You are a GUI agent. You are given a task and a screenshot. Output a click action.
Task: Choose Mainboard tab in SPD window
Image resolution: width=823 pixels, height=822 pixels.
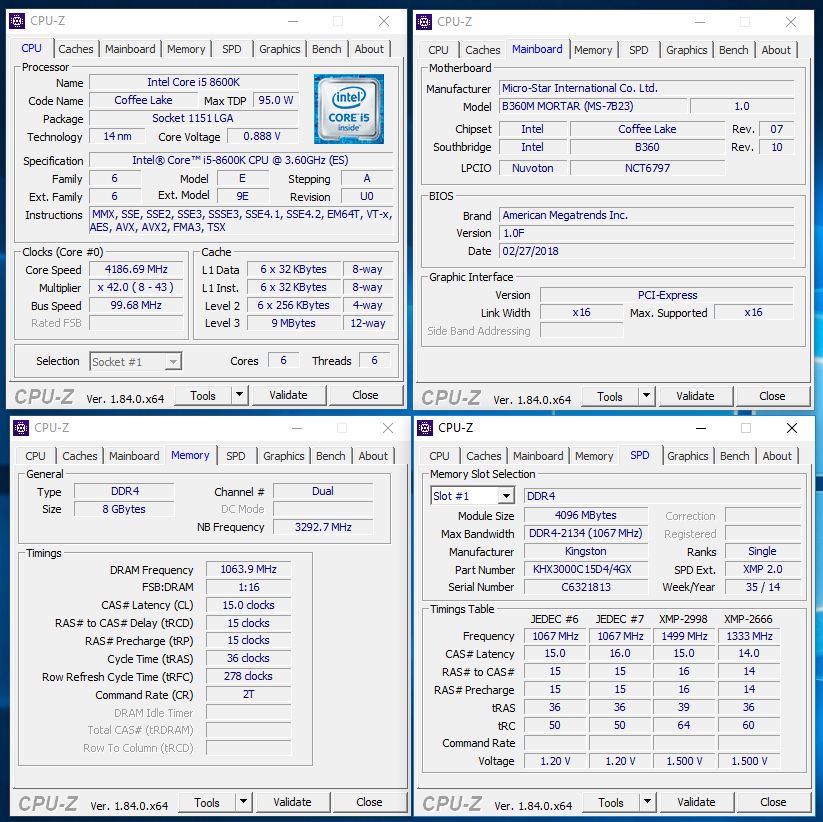point(538,456)
